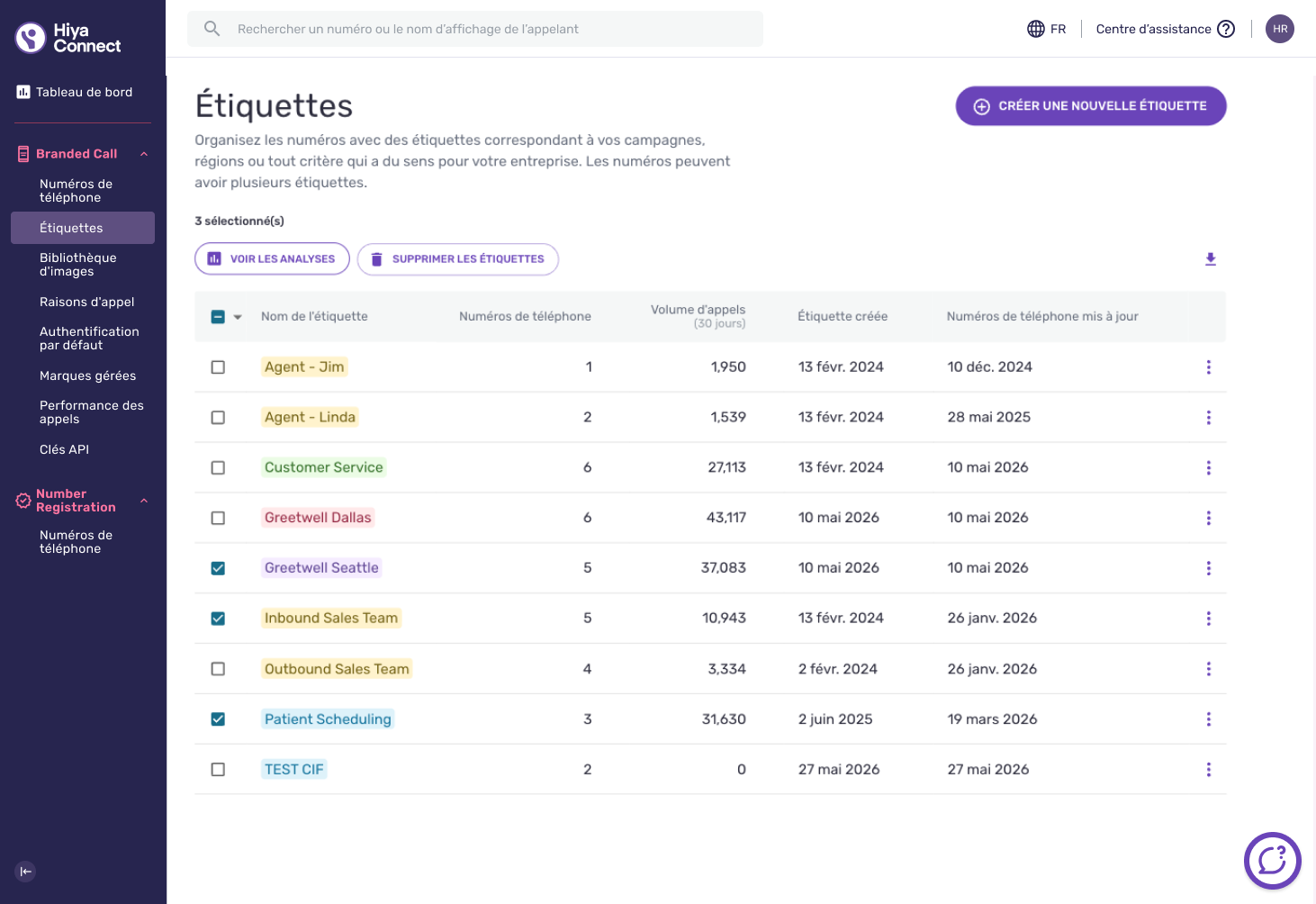Open the HR user avatar menu
The width and height of the screenshot is (1316, 904).
point(1280,29)
